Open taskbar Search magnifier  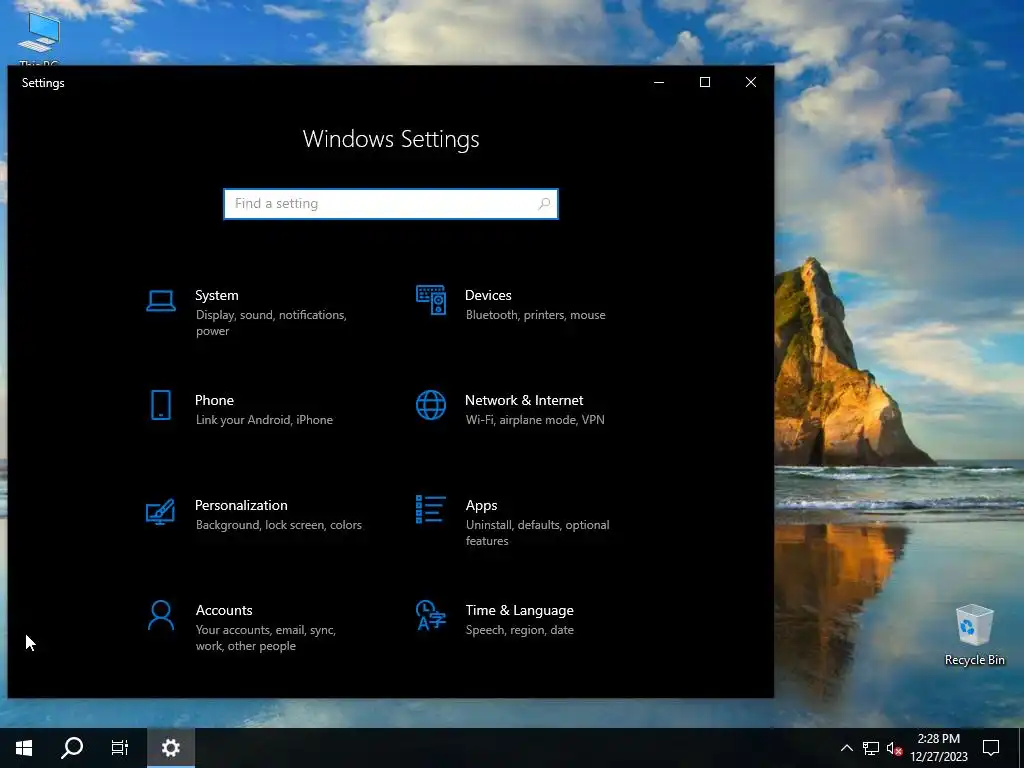point(72,748)
